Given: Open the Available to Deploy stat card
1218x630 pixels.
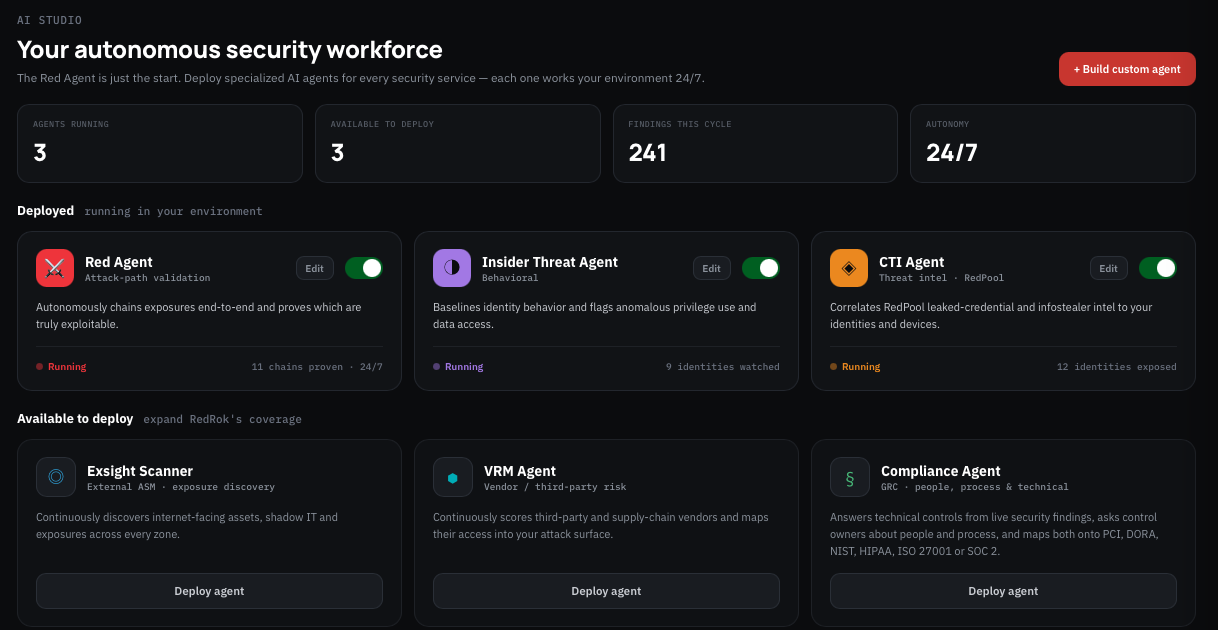Looking at the screenshot, I should [458, 143].
